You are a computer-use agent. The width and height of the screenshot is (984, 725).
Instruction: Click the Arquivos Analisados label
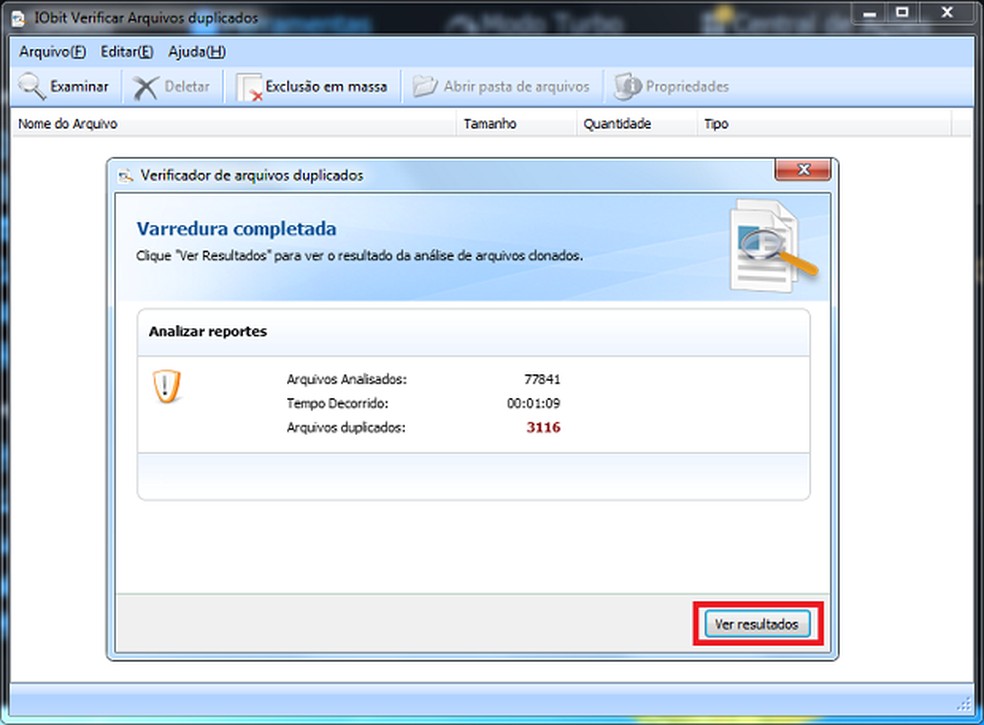click(x=346, y=379)
